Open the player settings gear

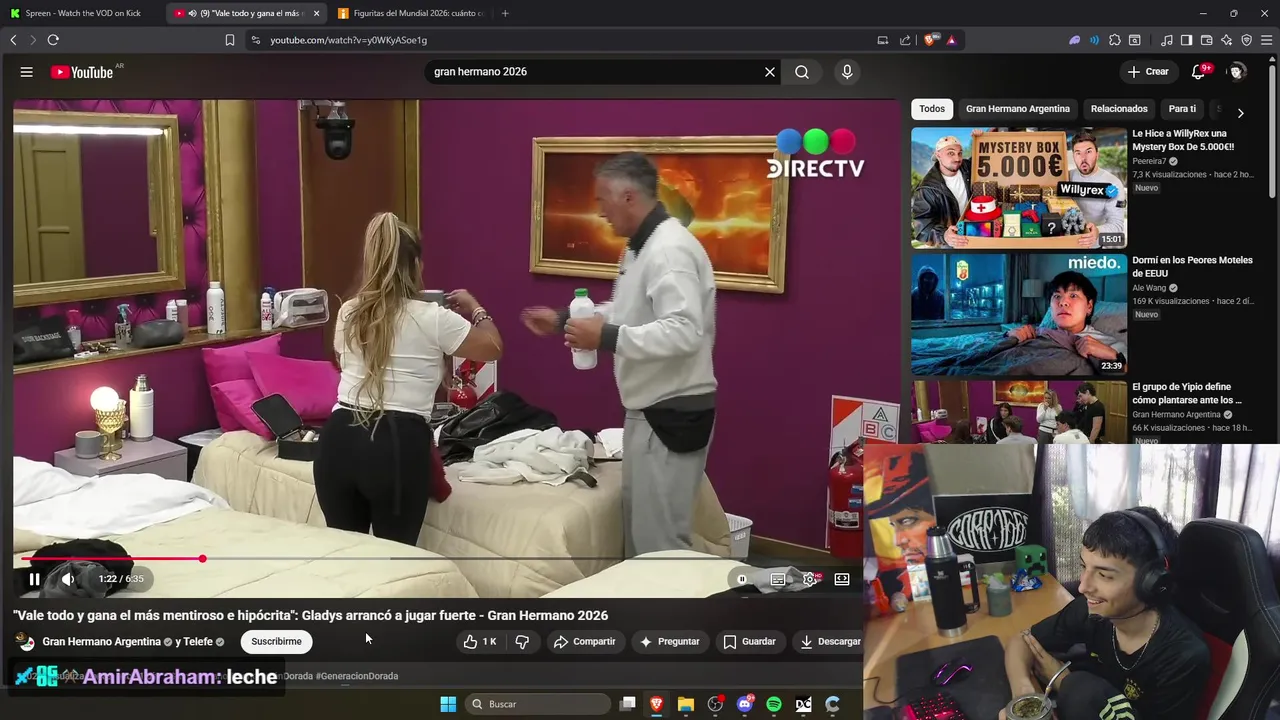tap(810, 579)
